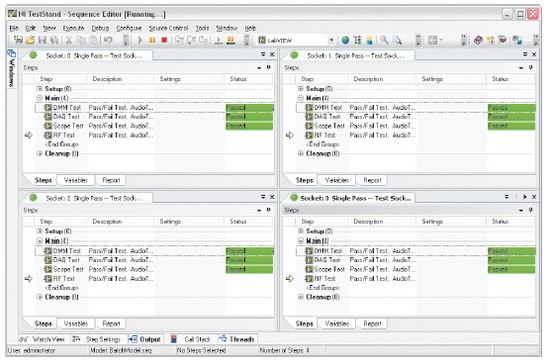Screen dimensions: 550x364
Task: Collapse the Main group in Socket 1
Action: coord(301,98)
